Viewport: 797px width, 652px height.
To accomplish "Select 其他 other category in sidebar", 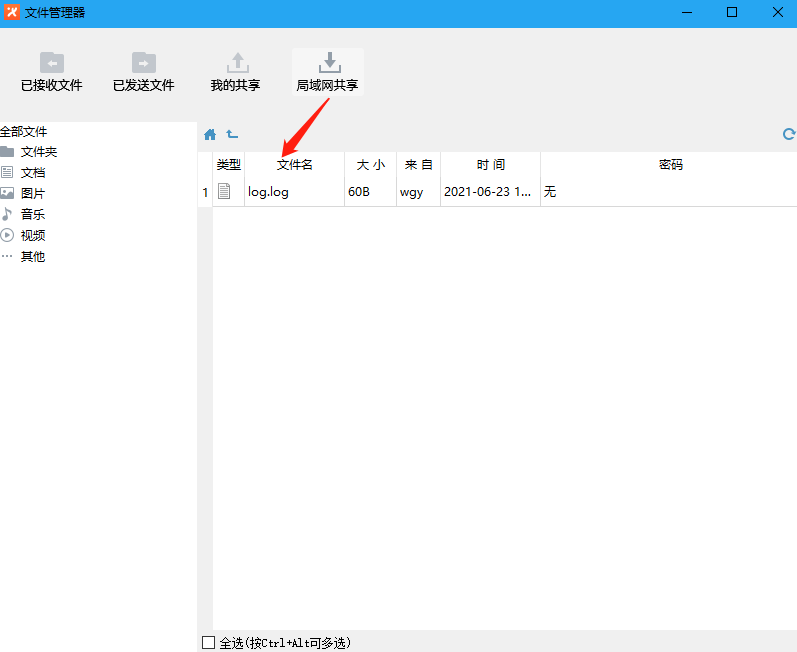I will click(32, 257).
